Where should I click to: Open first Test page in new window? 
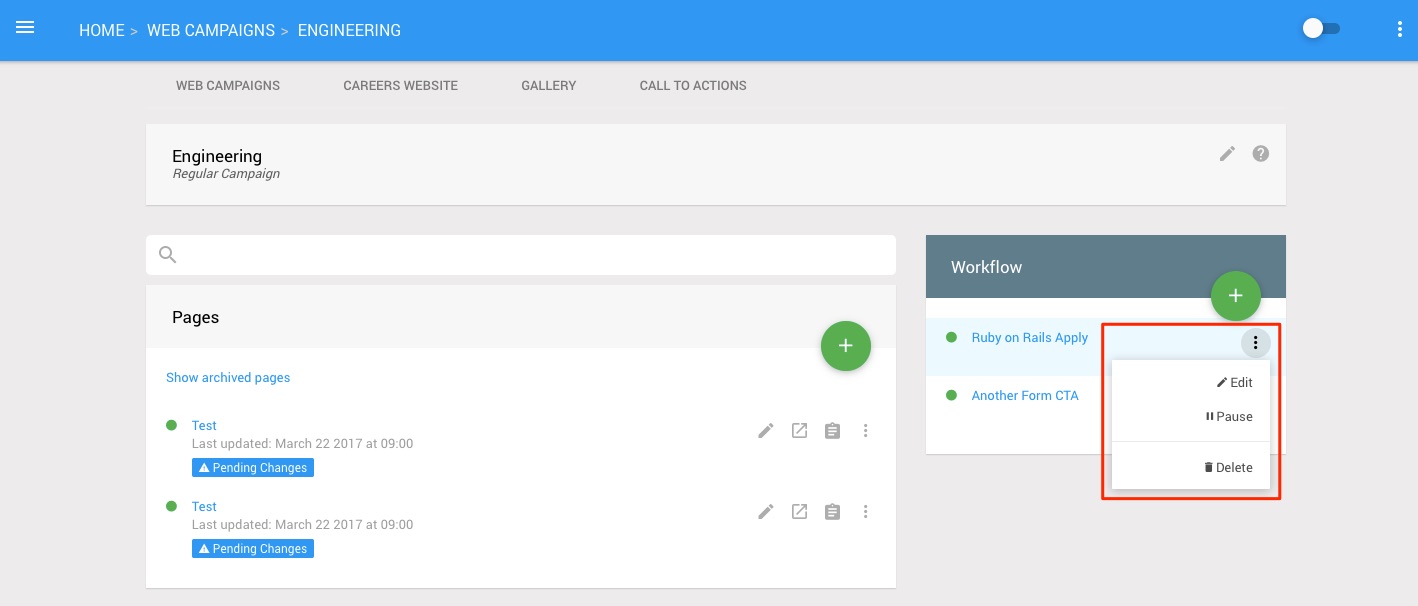pyautogui.click(x=799, y=431)
